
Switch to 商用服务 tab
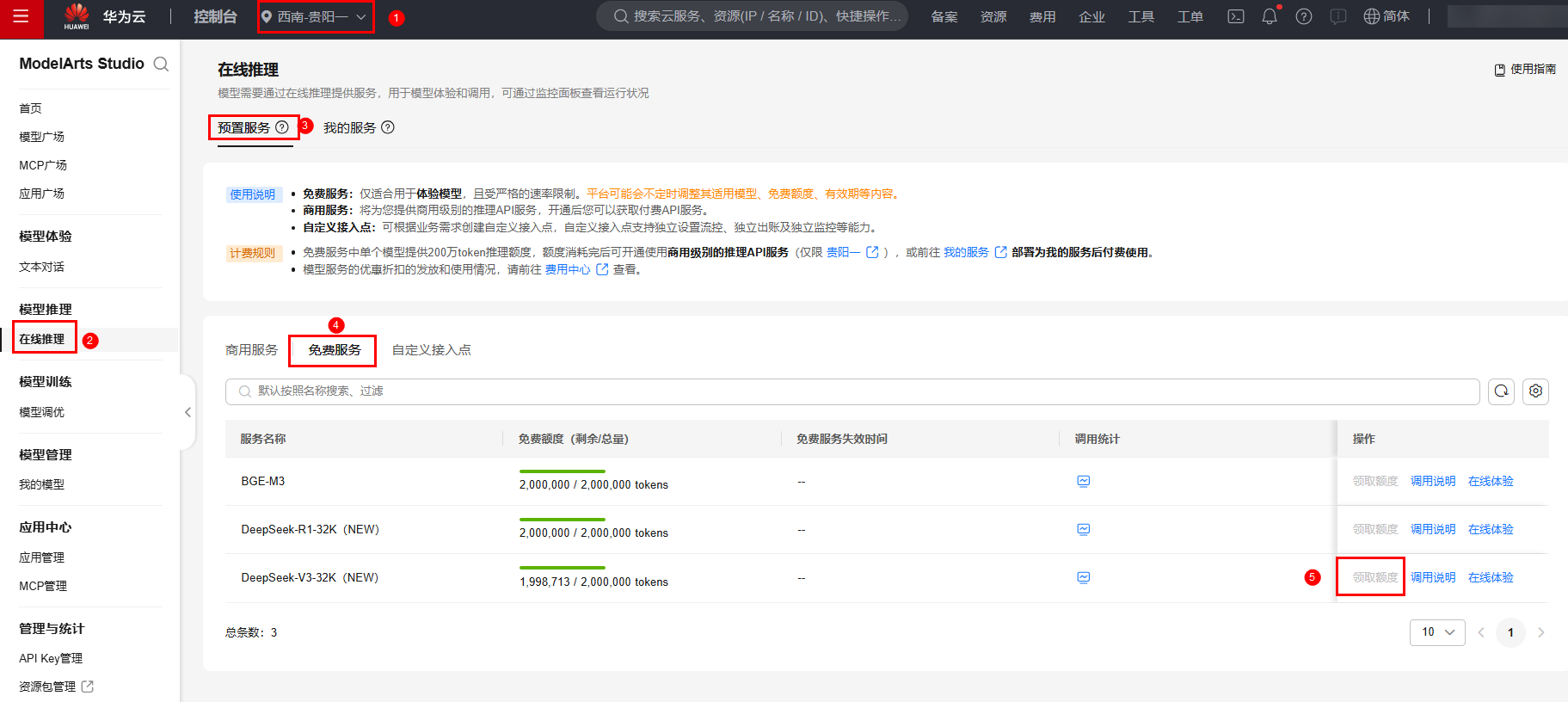[x=252, y=350]
